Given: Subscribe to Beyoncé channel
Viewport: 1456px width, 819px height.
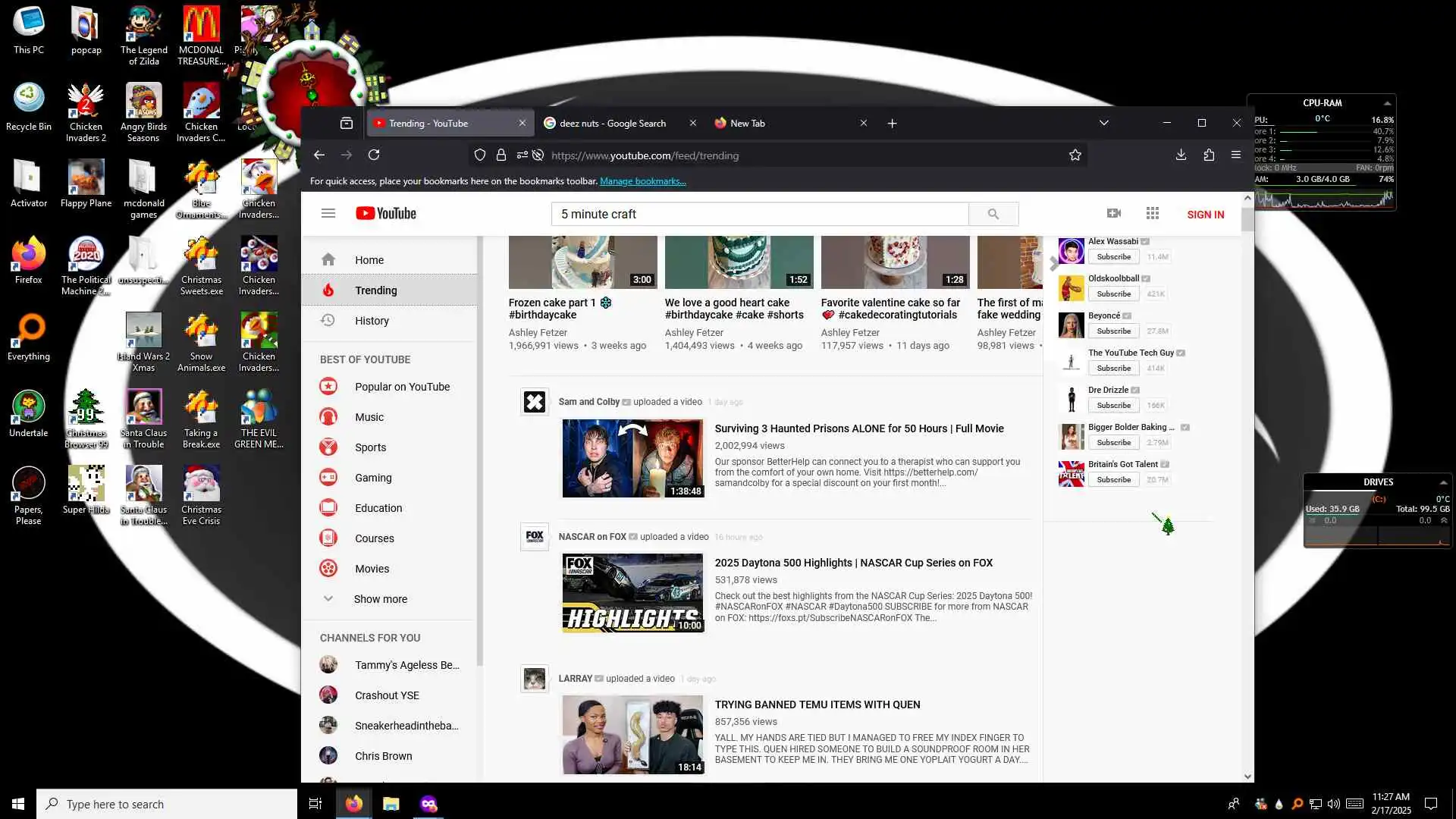Looking at the screenshot, I should pyautogui.click(x=1113, y=331).
